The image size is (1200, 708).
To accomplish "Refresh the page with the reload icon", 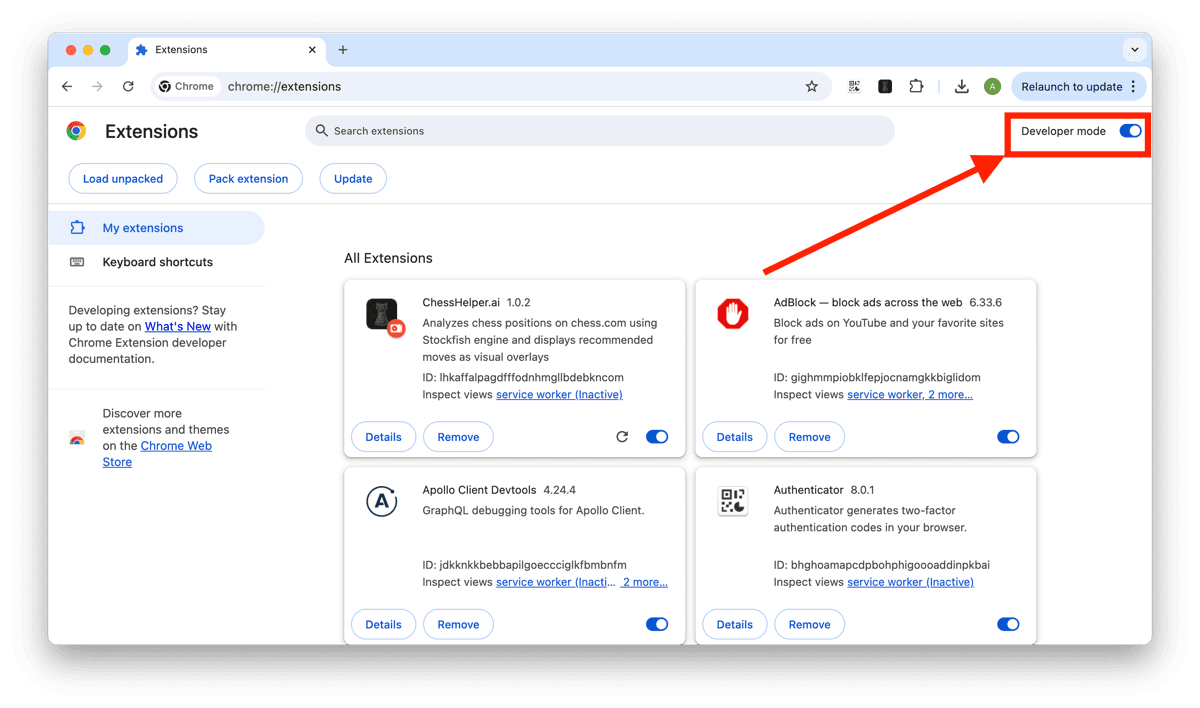I will [x=128, y=86].
